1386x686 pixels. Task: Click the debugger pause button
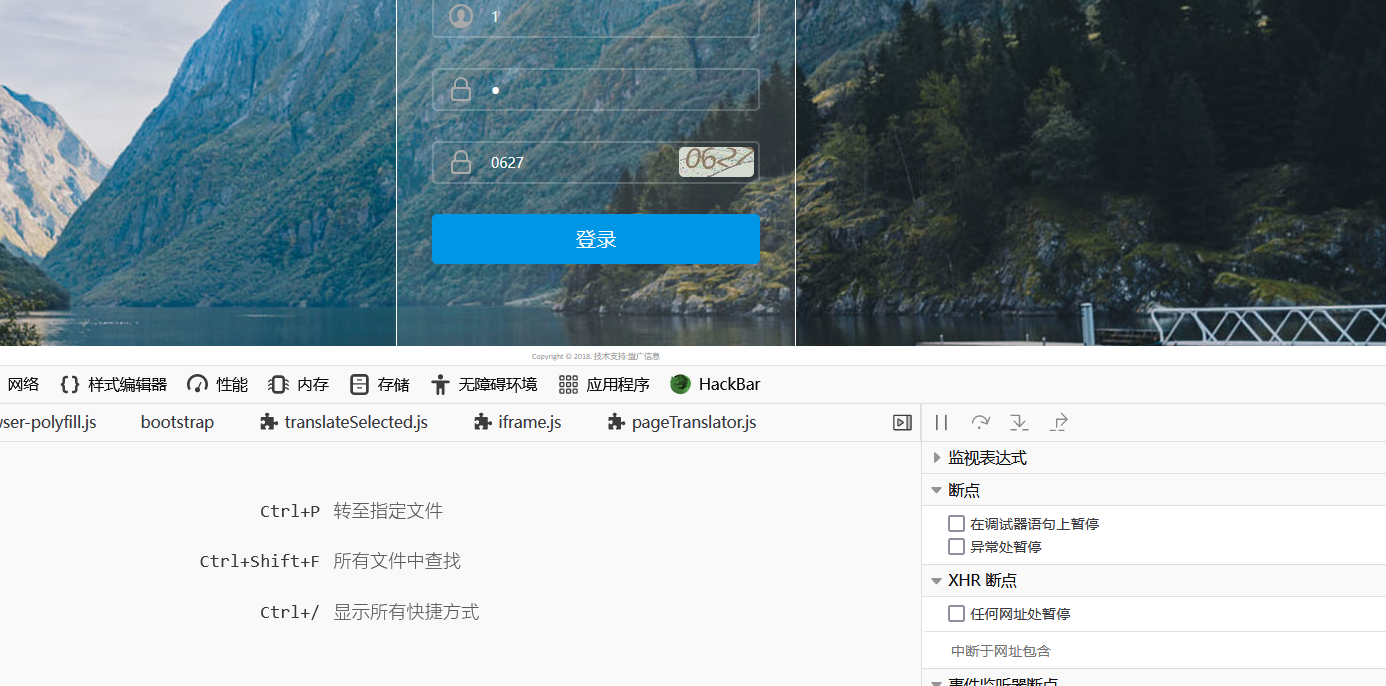941,423
